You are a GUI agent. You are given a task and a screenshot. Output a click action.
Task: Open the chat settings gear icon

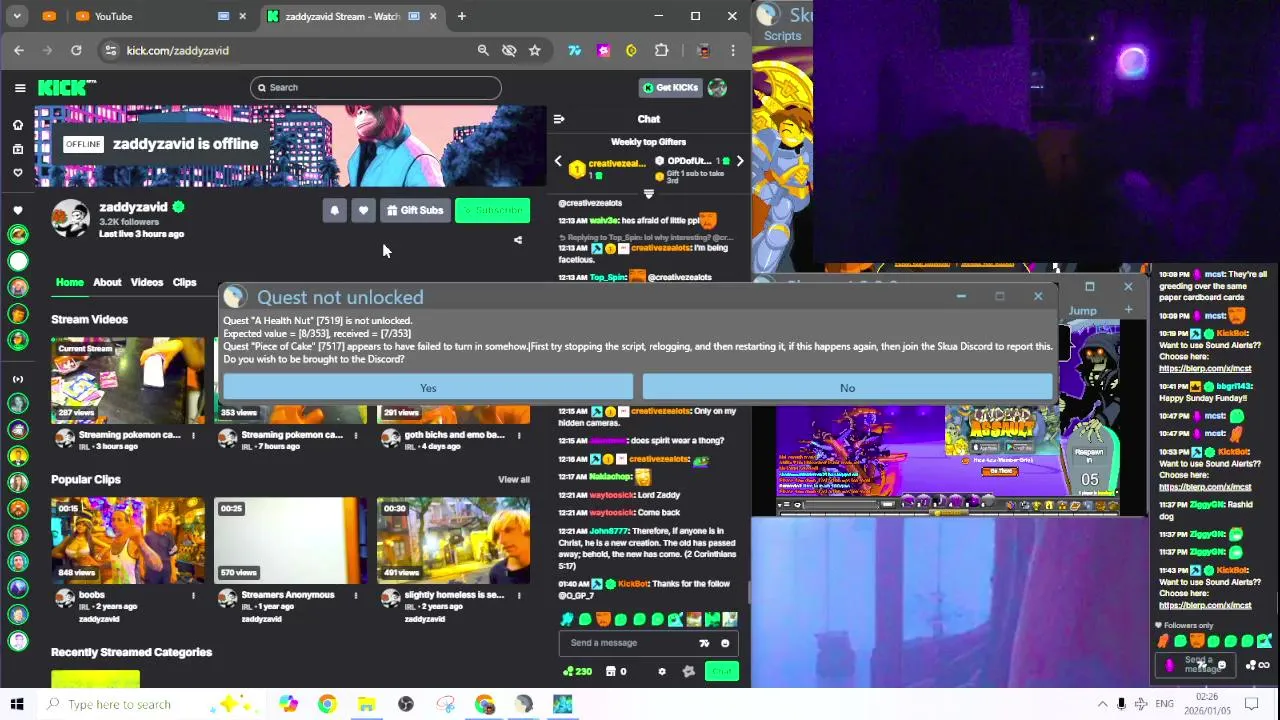tap(661, 671)
